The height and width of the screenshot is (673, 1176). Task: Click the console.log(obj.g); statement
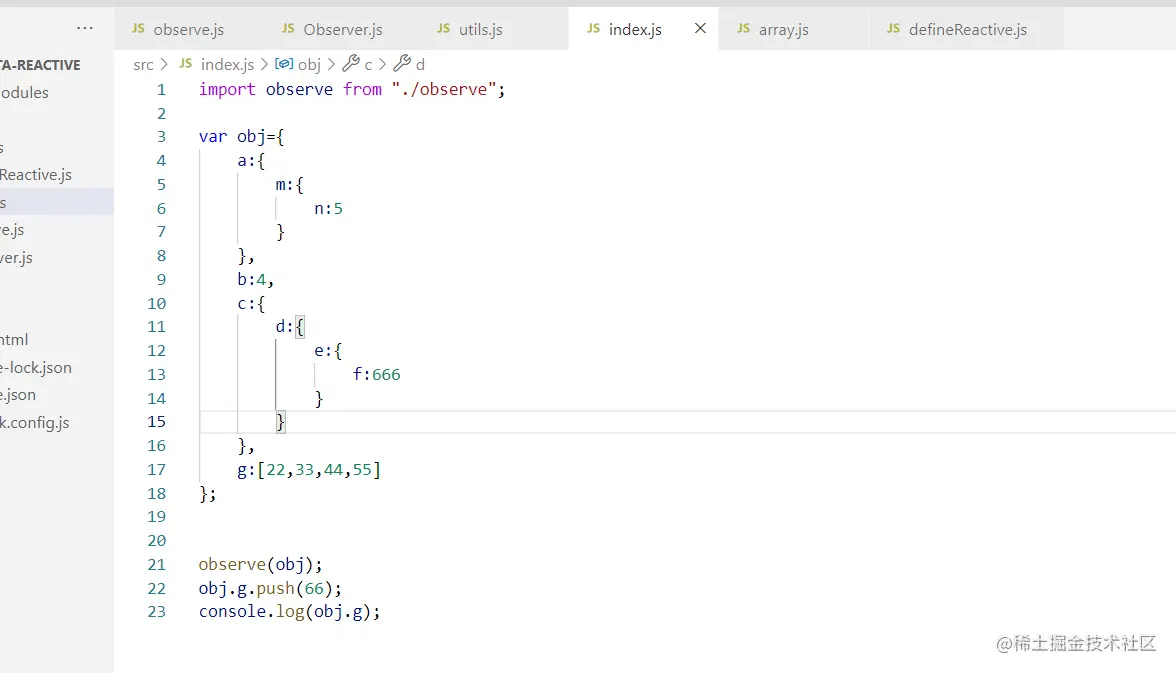[290, 611]
